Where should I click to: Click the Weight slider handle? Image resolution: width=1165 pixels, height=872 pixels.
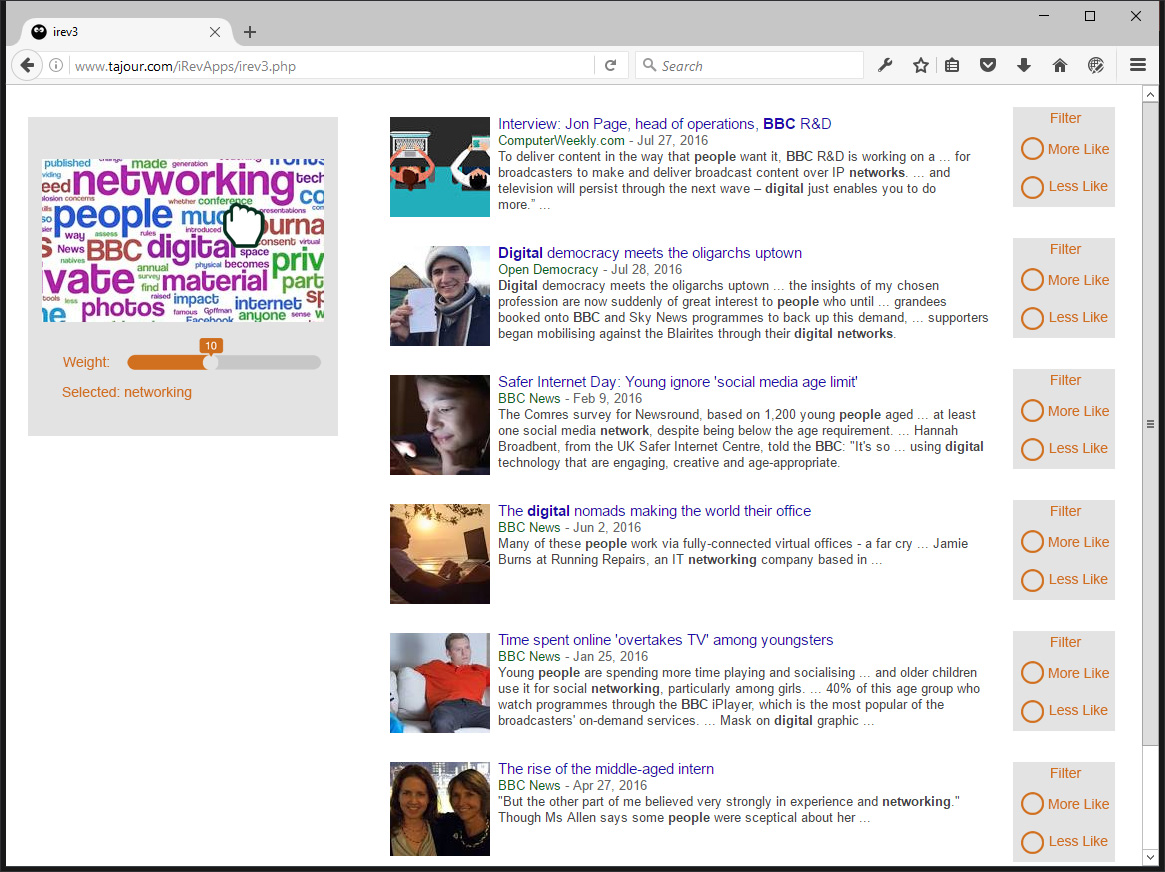pyautogui.click(x=211, y=362)
